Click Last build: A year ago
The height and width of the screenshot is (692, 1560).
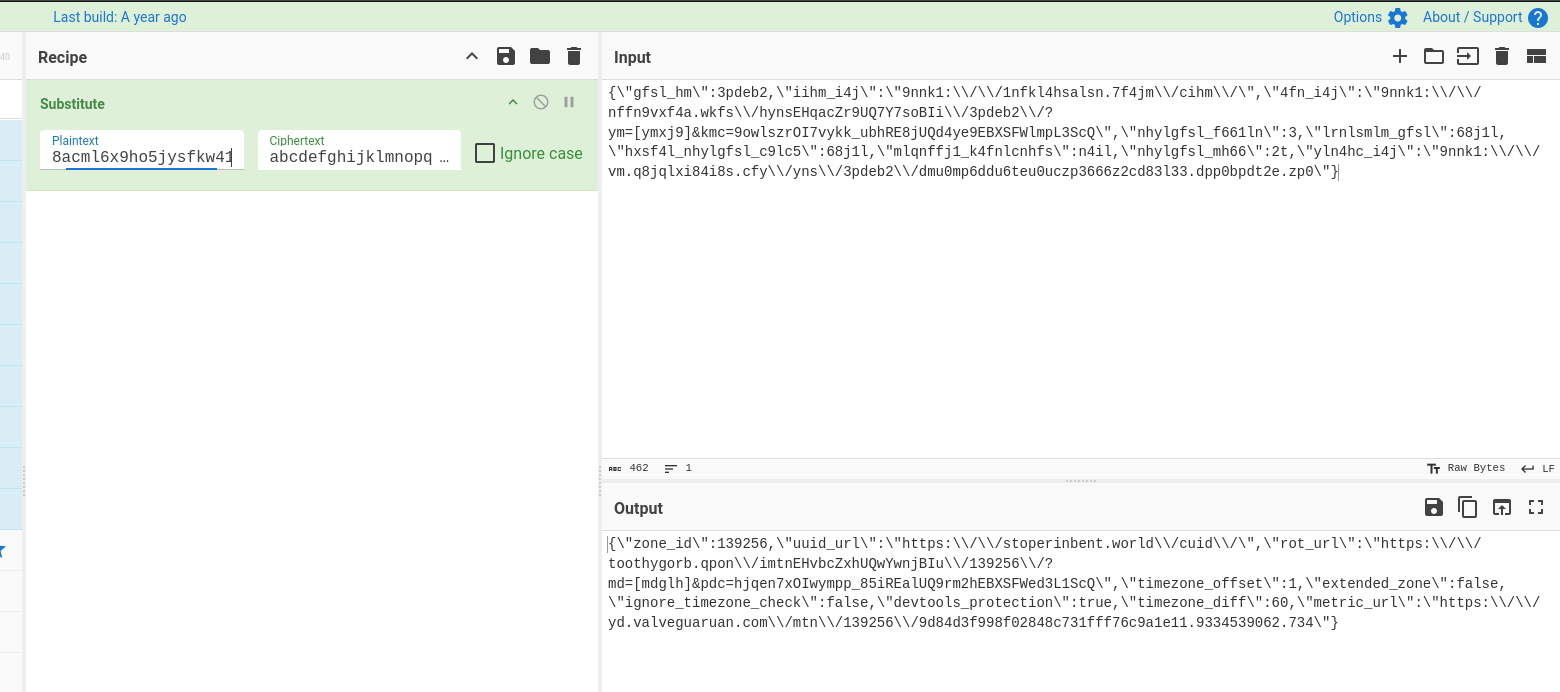pos(120,17)
